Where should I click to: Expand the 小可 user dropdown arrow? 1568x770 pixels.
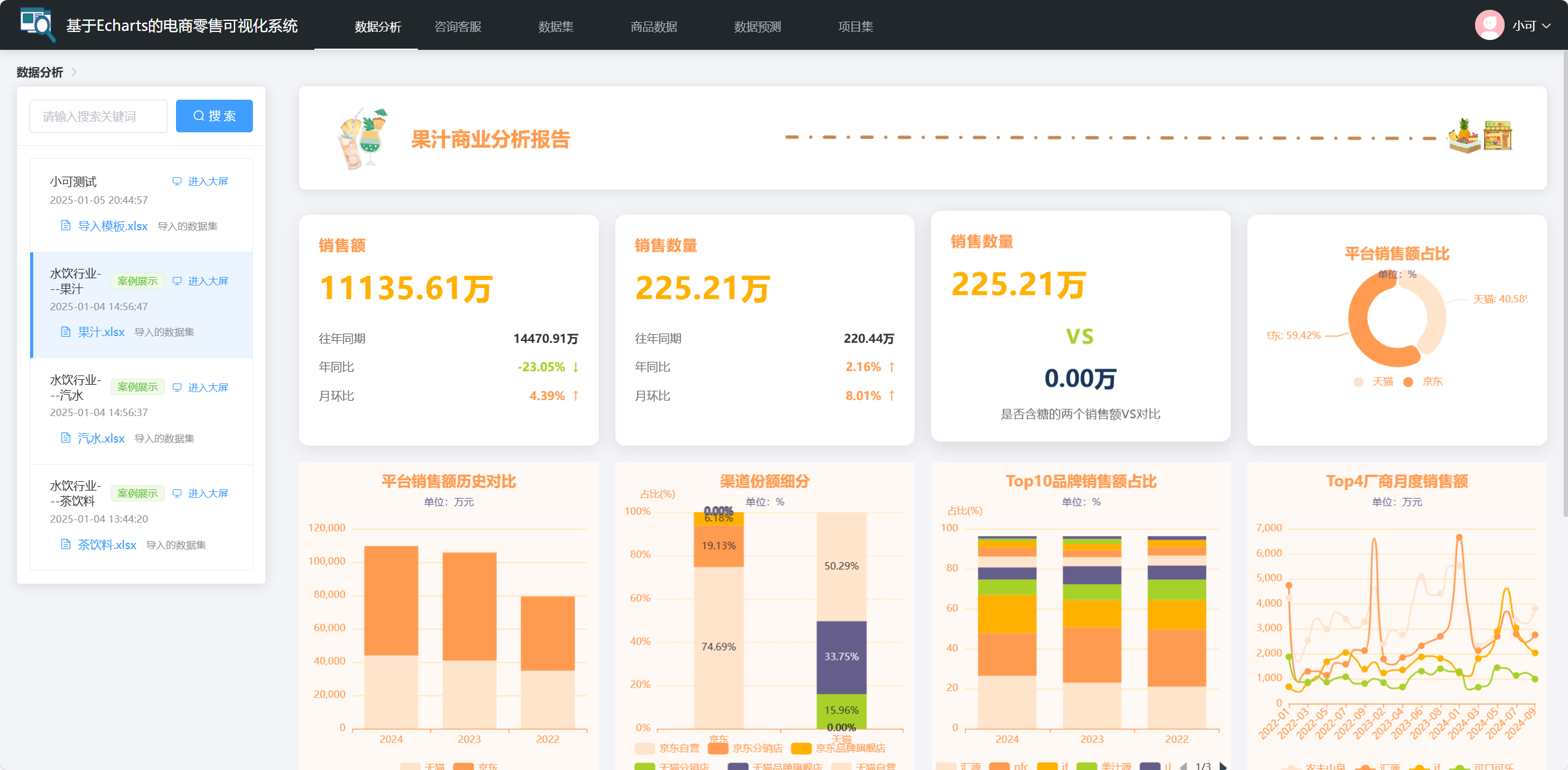tap(1546, 26)
